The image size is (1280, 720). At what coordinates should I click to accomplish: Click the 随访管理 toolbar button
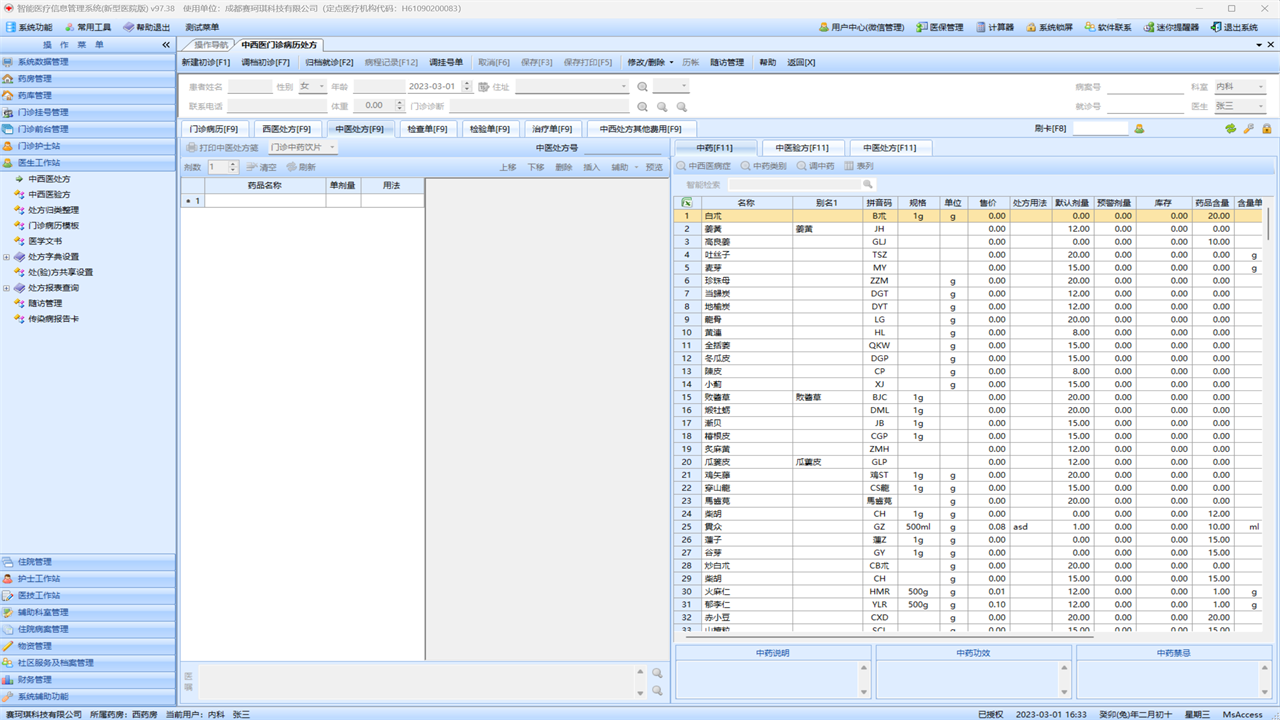pos(727,62)
